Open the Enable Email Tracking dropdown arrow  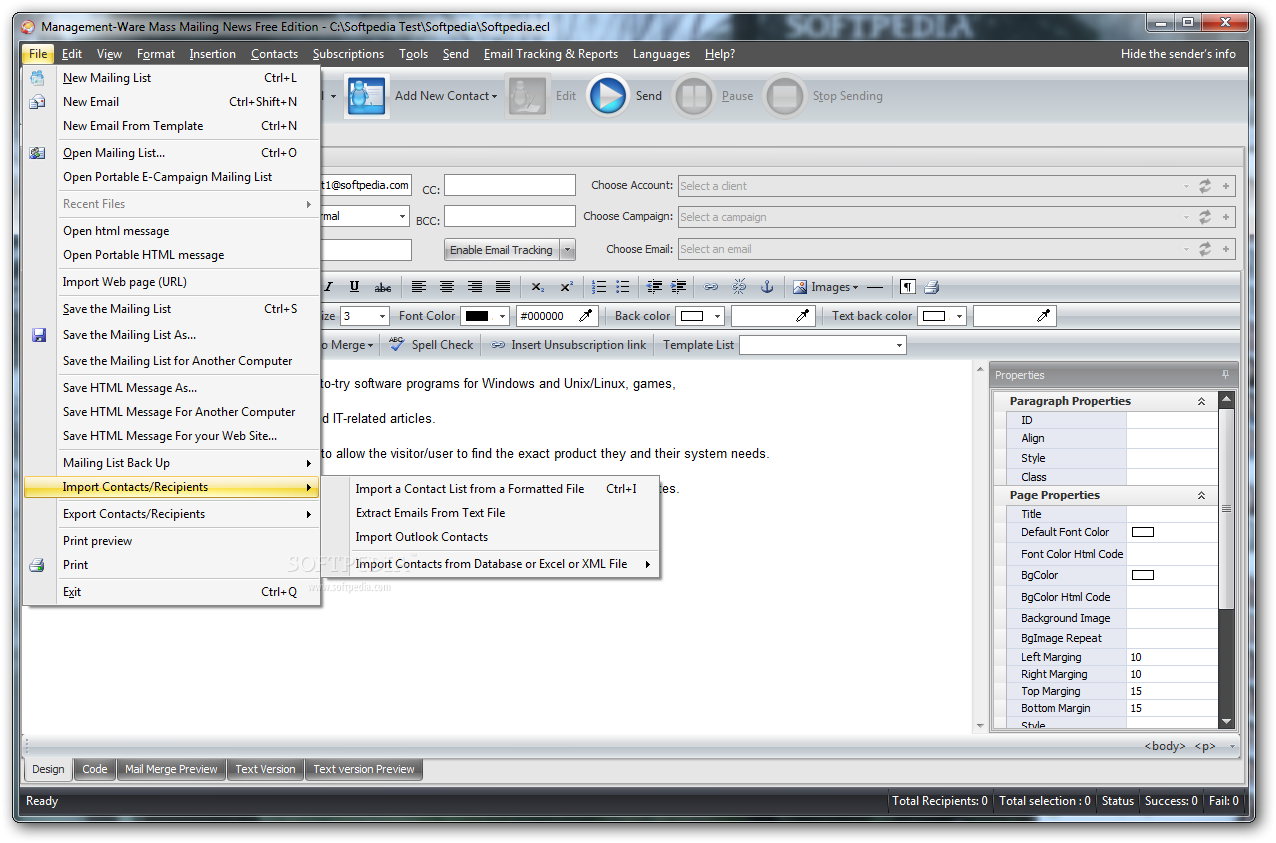568,250
